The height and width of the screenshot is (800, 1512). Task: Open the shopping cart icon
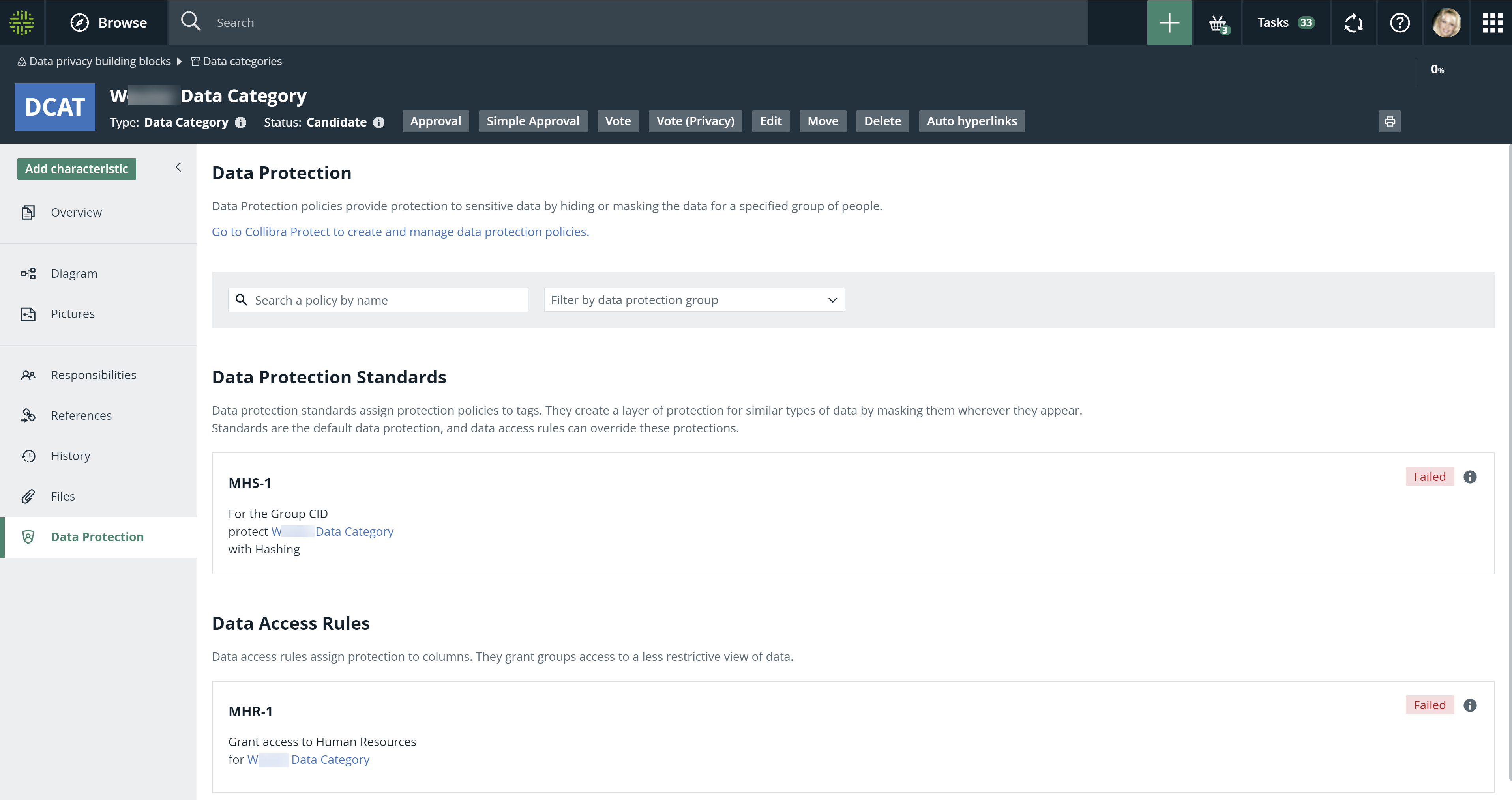(1217, 22)
